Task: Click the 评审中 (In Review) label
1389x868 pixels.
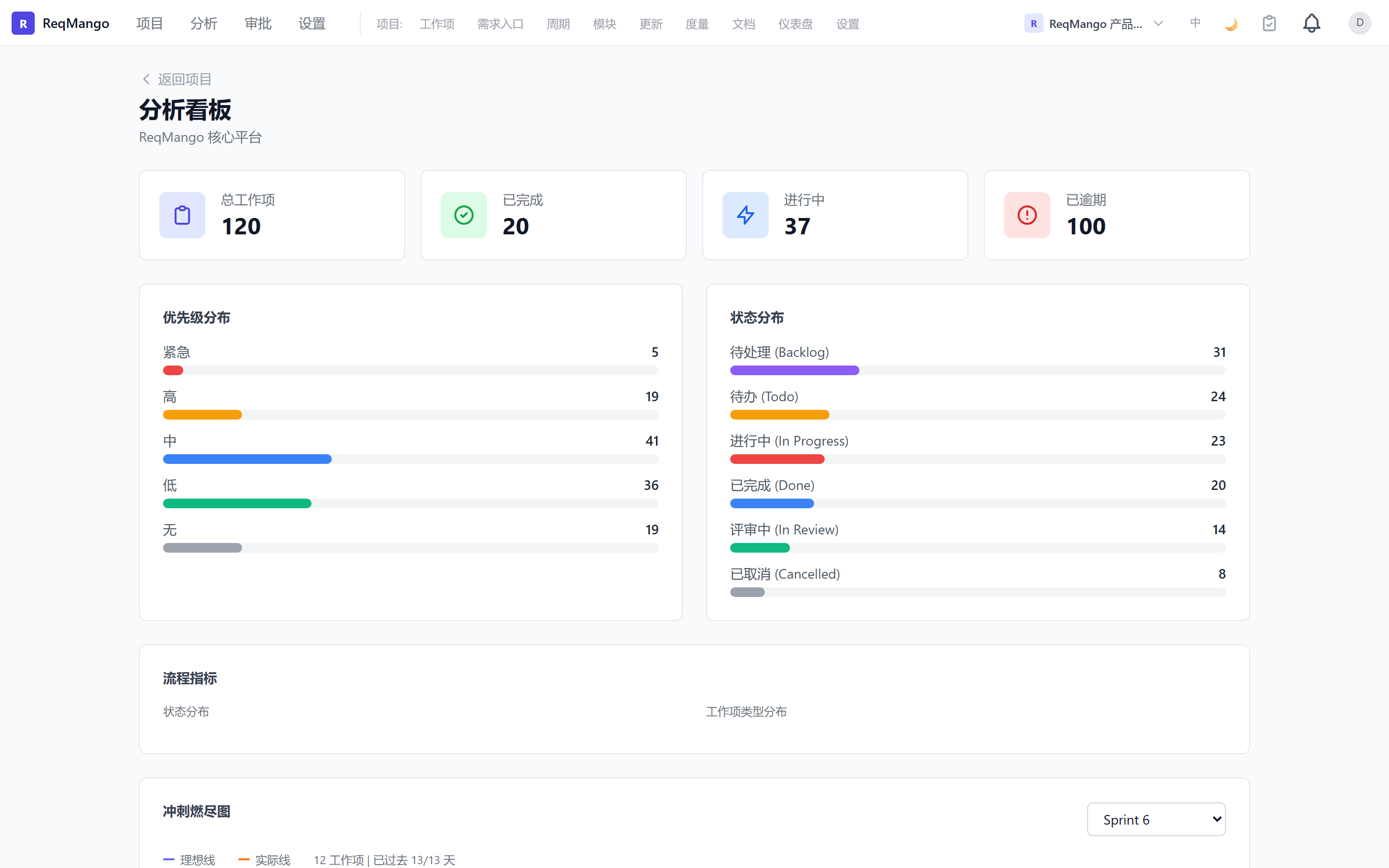Action: pos(784,529)
